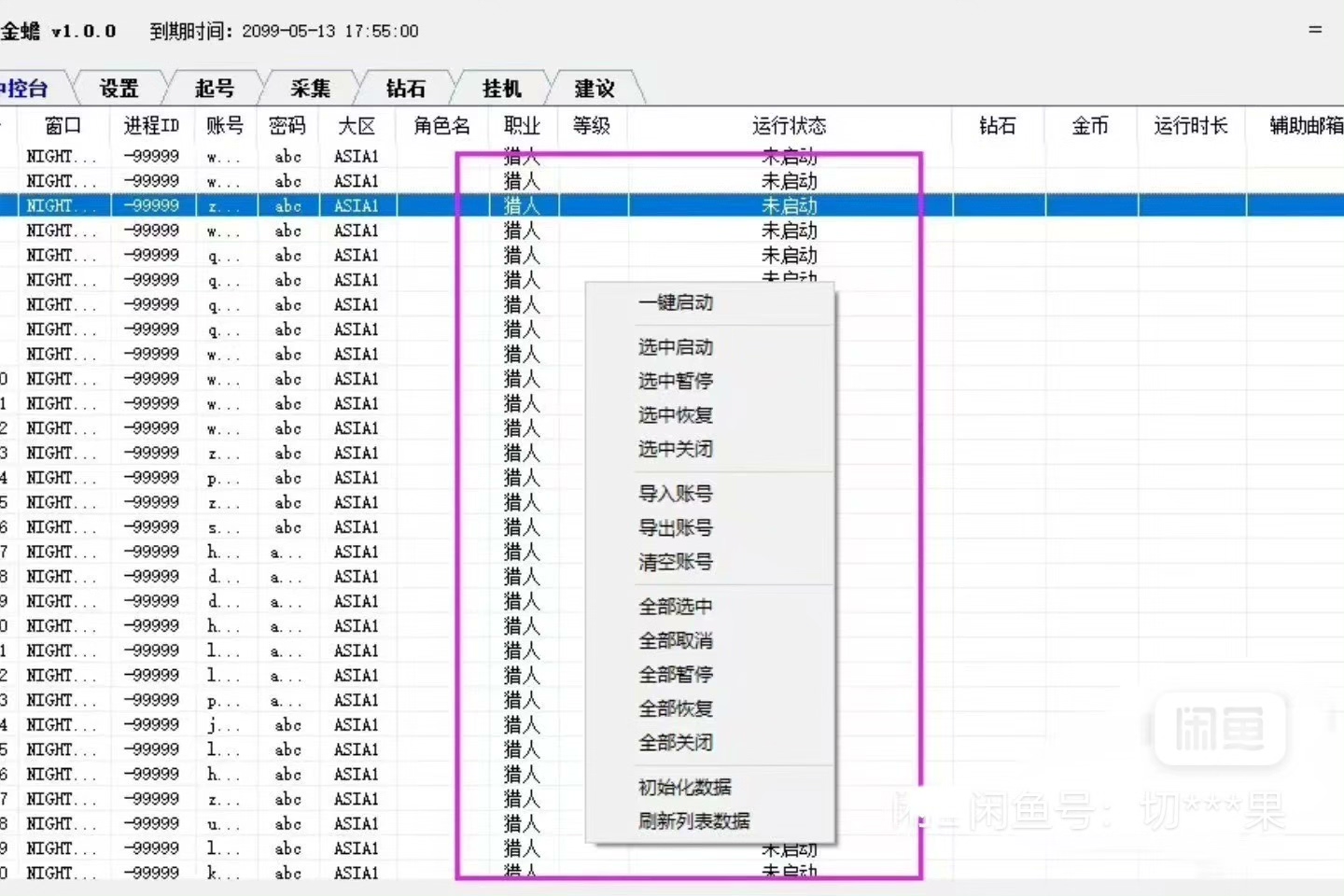Click the 密码 column header
The width and height of the screenshot is (1344, 896).
(287, 126)
